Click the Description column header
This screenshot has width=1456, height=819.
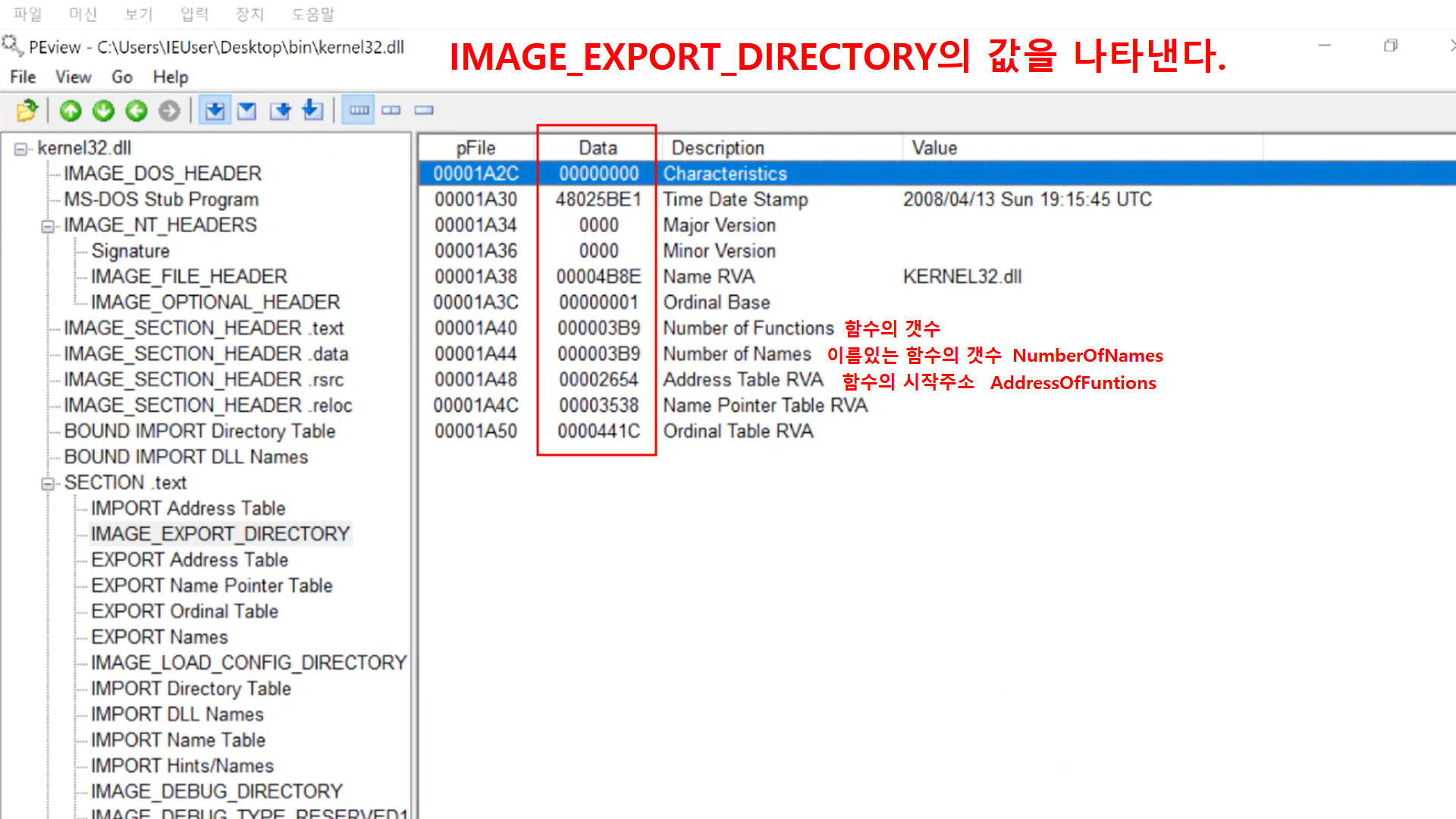783,148
